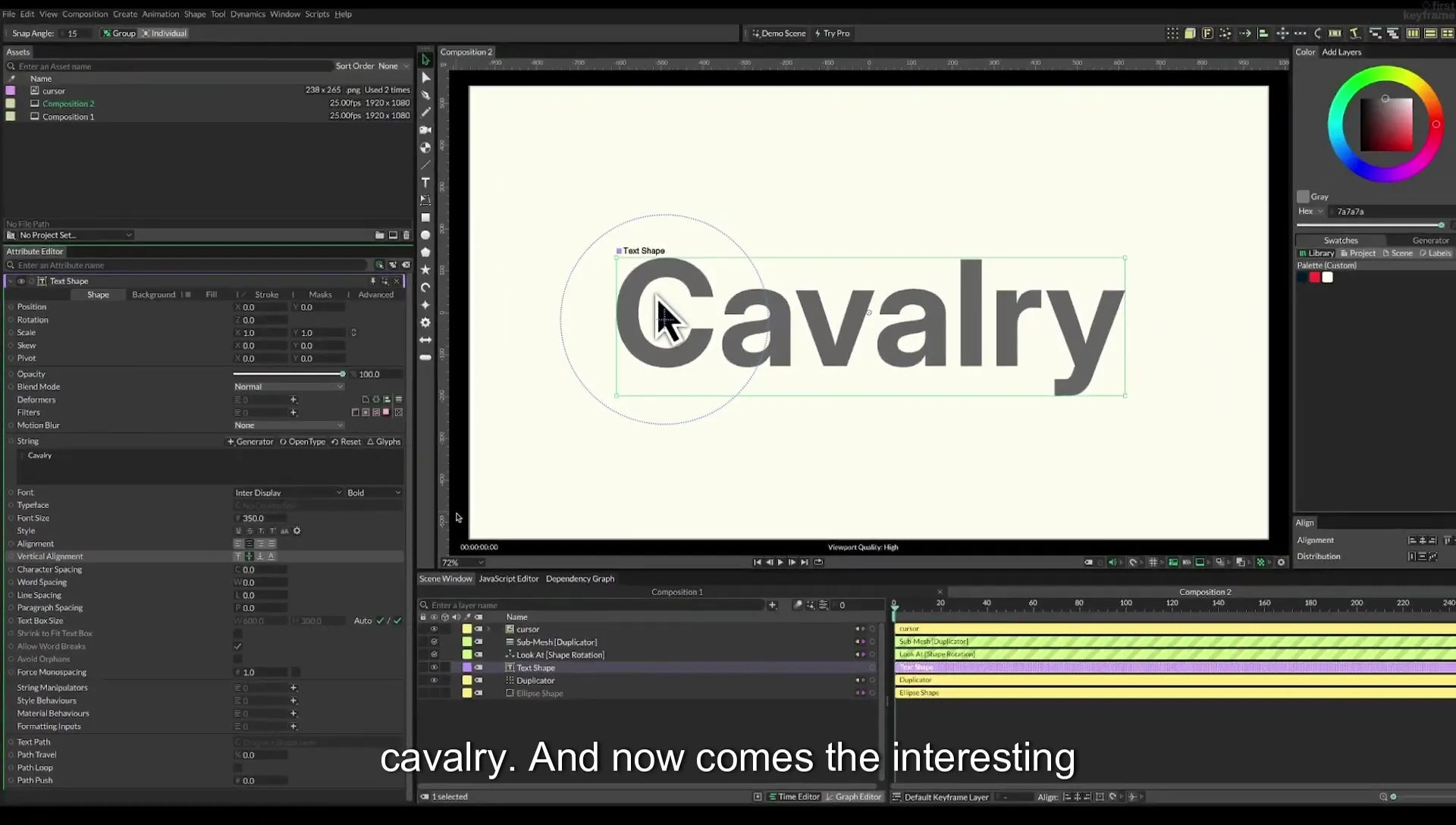Click the Generator button for String
1456x825 pixels.
(250, 442)
